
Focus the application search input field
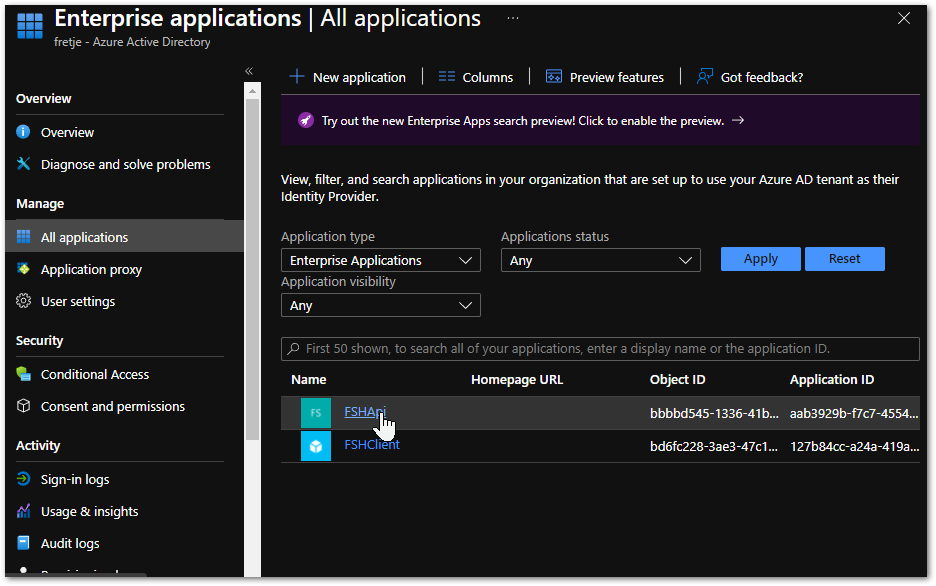tap(600, 349)
